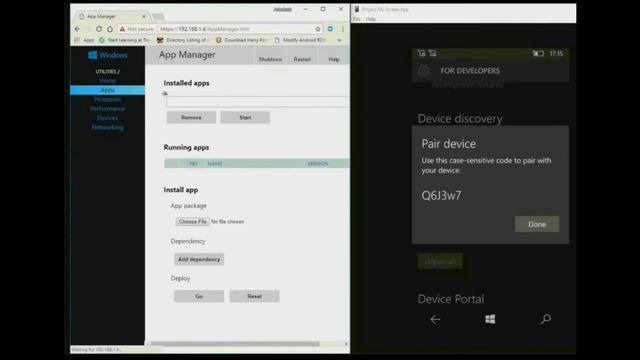This screenshot has height=360, width=640.
Task: Tap the second SIM signal icon on the phone
Action: pyautogui.click(x=433, y=53)
